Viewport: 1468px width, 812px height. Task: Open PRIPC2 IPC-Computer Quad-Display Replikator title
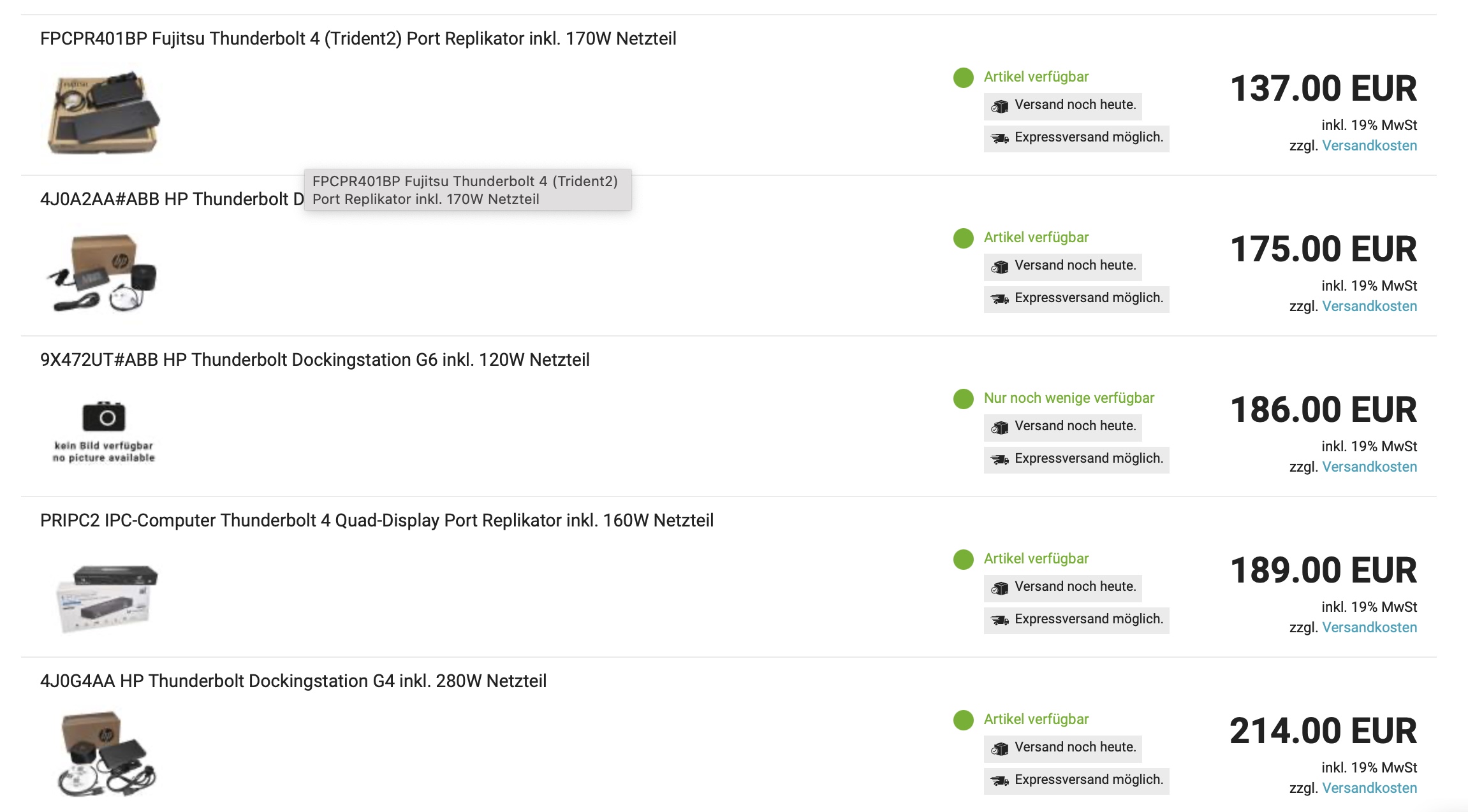(376, 521)
